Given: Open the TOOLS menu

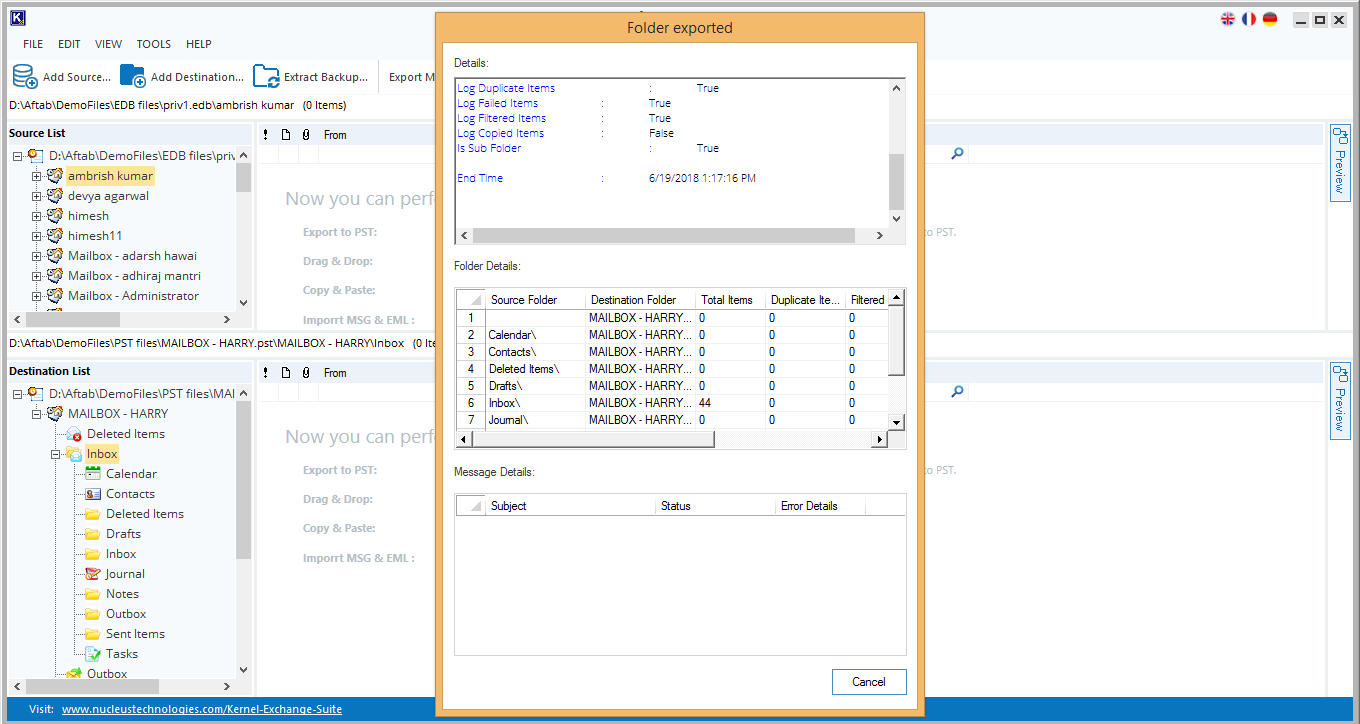Looking at the screenshot, I should click(x=153, y=44).
